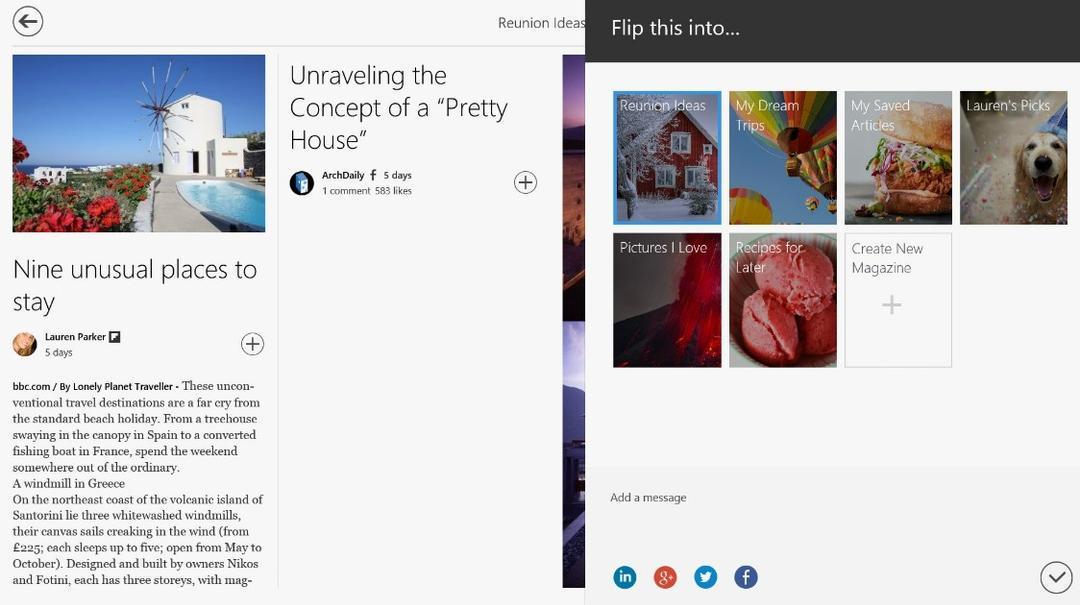Open the windmill pool article image
Screen dimensions: 1080x605
[138, 143]
